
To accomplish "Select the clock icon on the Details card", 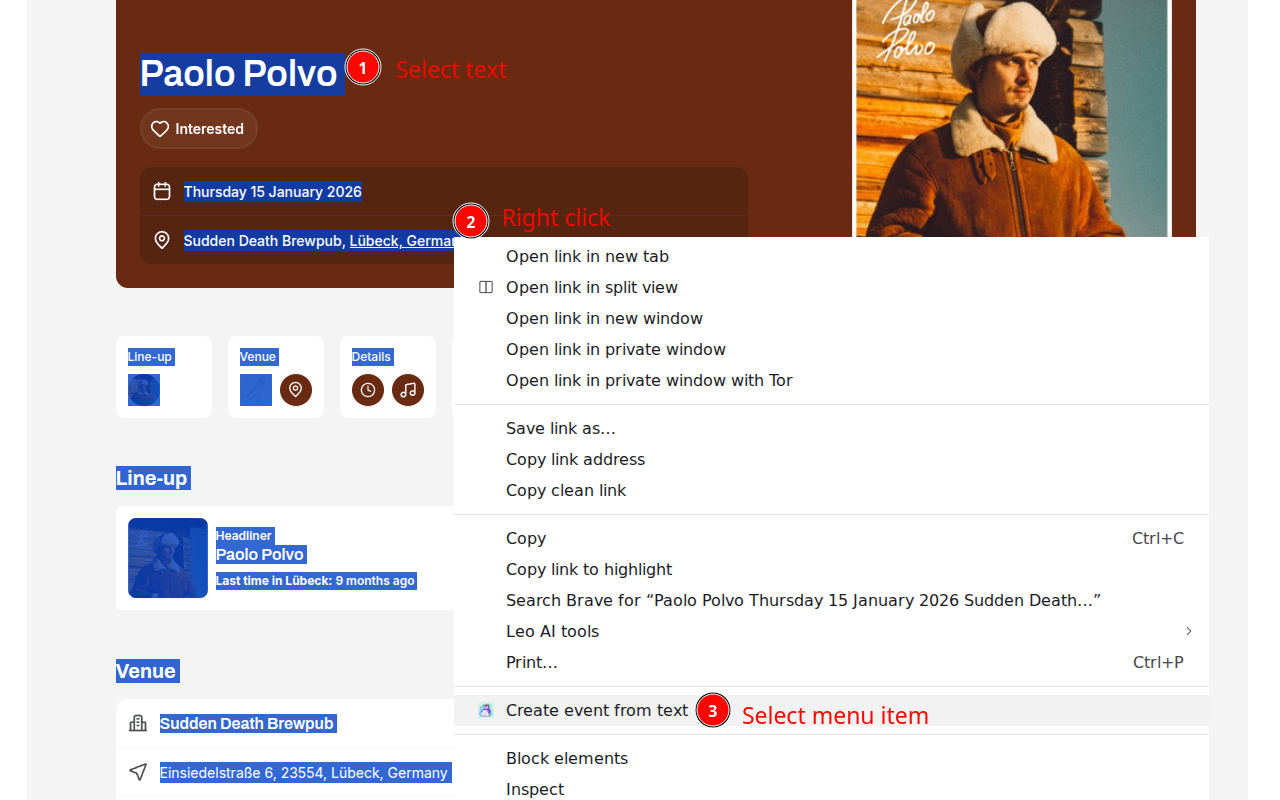I will [x=368, y=390].
